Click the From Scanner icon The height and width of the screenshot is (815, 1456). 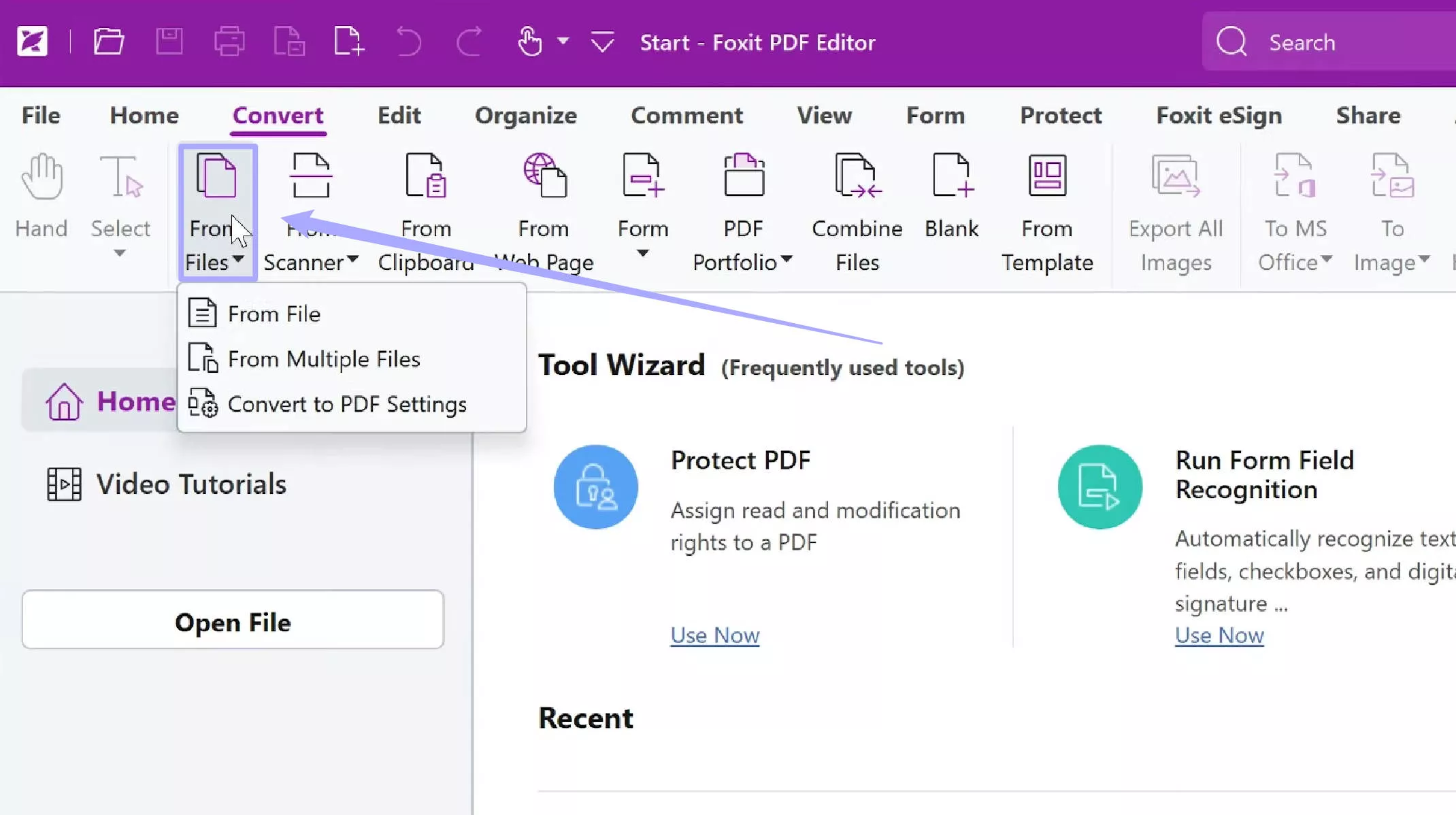click(x=311, y=176)
